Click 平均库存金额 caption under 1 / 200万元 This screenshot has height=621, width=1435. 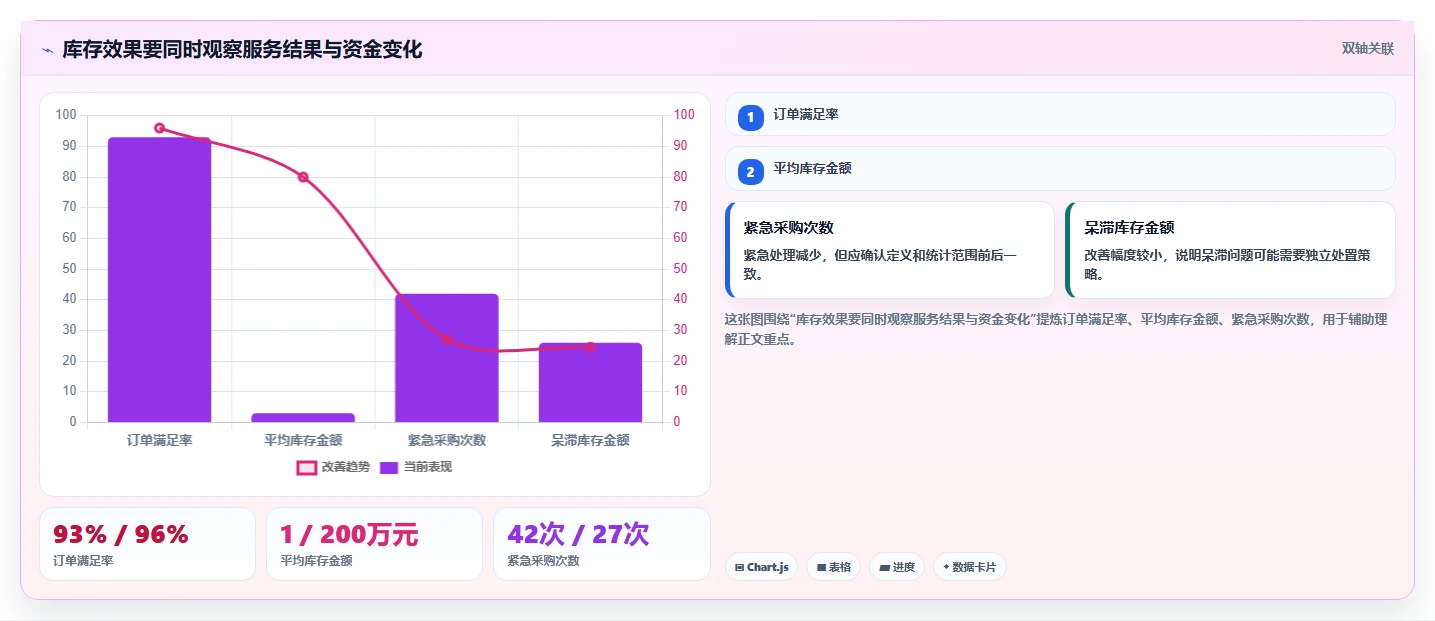pos(316,561)
